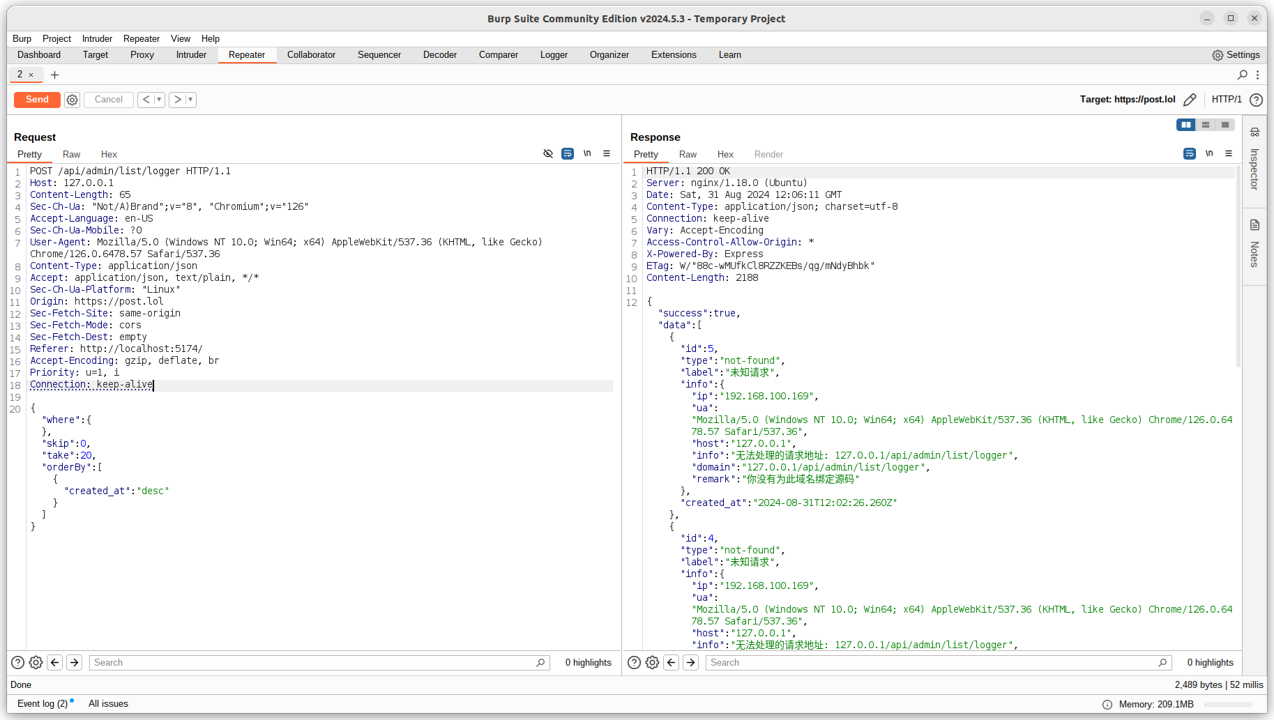Expand forward history dropdown arrow
The height and width of the screenshot is (720, 1274).
[190, 100]
